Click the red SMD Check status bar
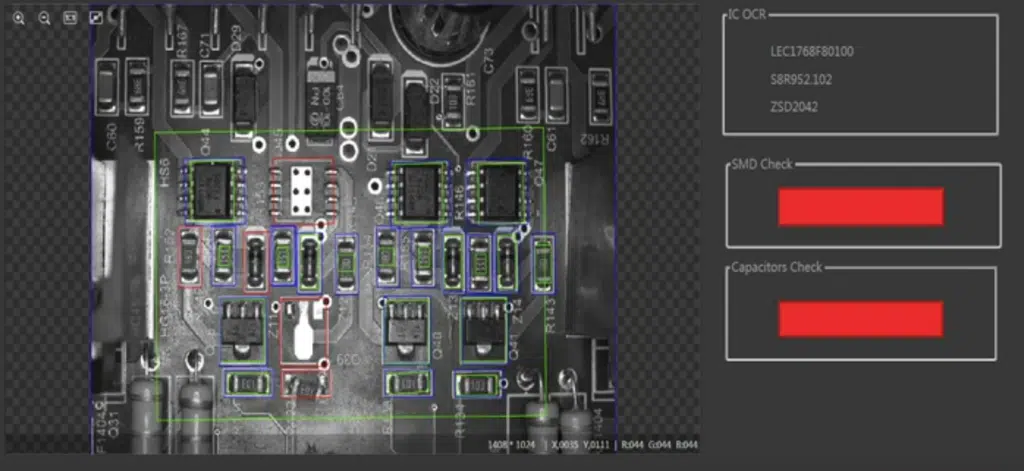Image resolution: width=1024 pixels, height=471 pixels. pos(860,206)
